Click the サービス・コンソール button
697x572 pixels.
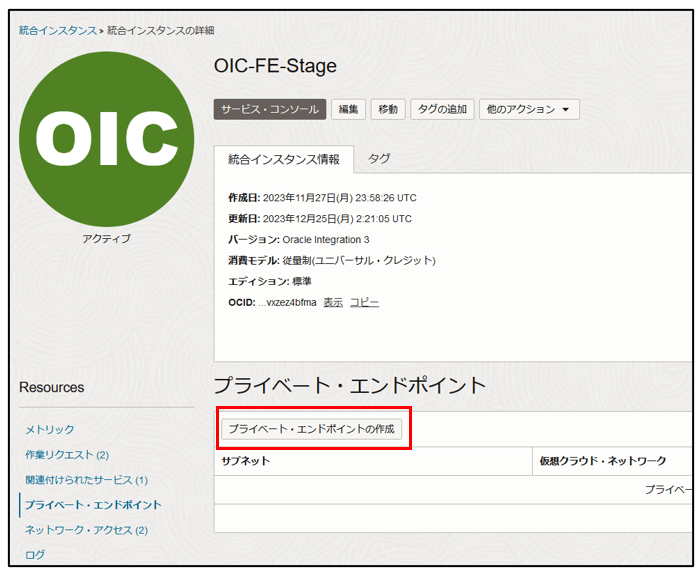[270, 109]
